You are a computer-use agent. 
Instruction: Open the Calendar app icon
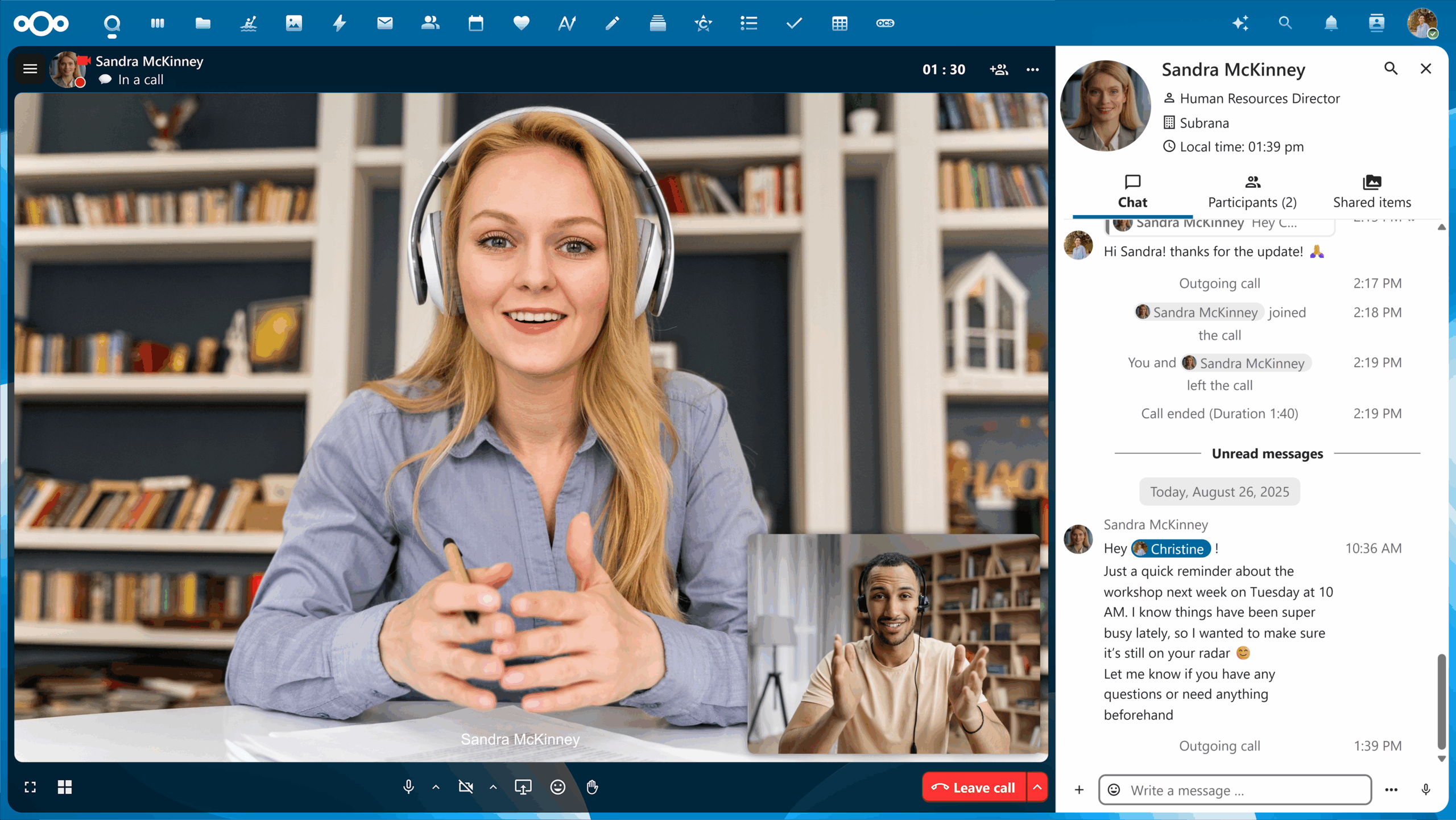[x=476, y=23]
